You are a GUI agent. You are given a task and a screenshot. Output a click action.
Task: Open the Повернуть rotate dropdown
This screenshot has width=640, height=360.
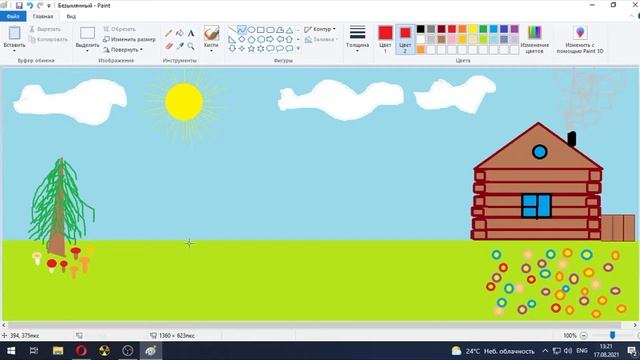point(123,49)
